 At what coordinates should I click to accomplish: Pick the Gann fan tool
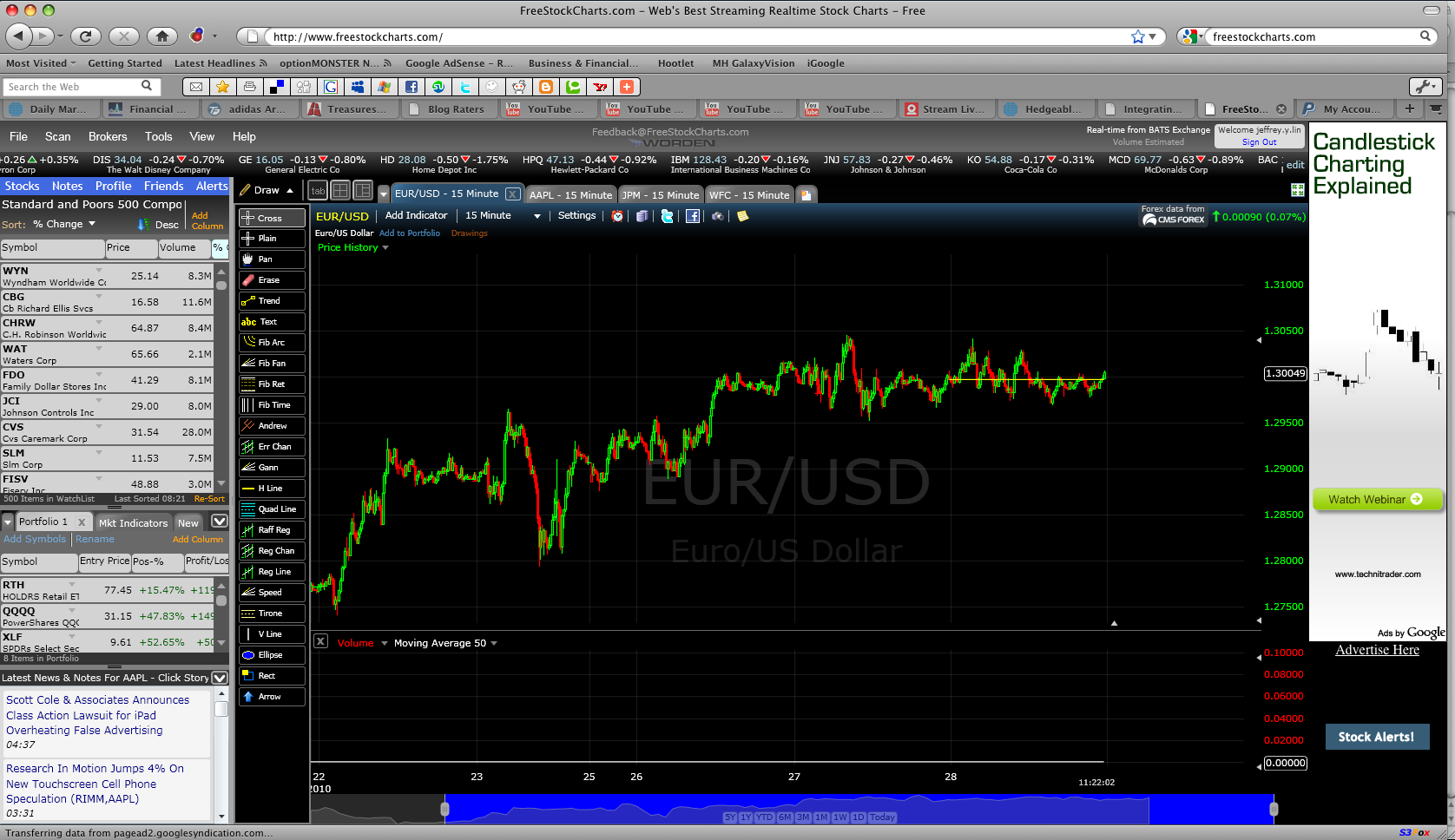[272, 468]
